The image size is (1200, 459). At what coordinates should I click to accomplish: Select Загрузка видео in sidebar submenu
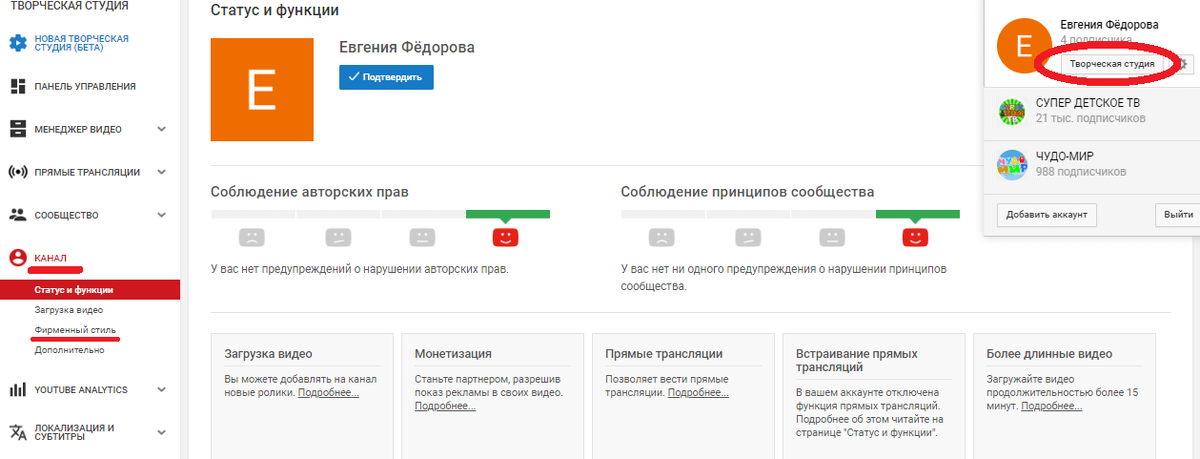point(69,310)
